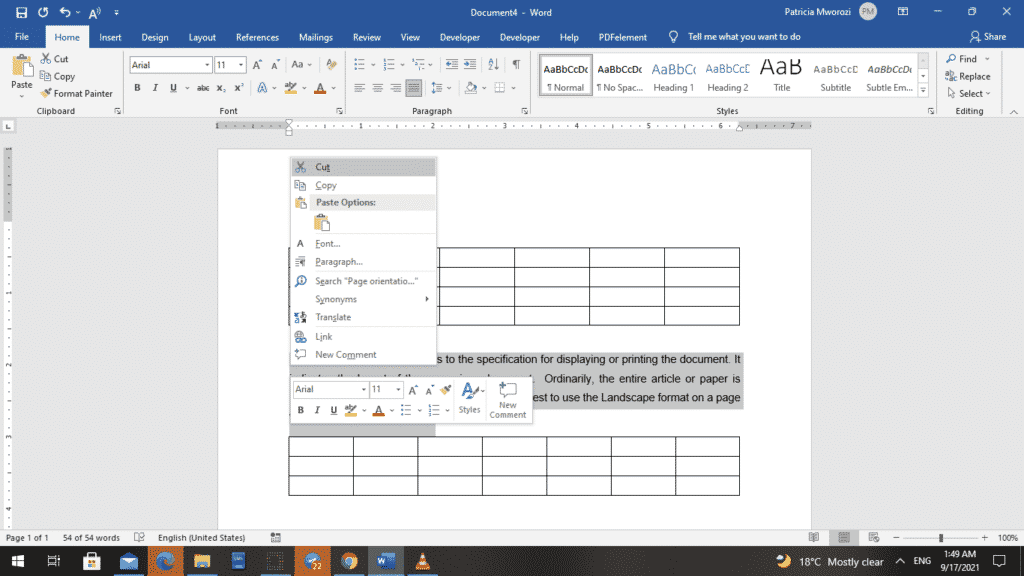
Task: Click Replace in the Editing group
Action: tap(967, 76)
